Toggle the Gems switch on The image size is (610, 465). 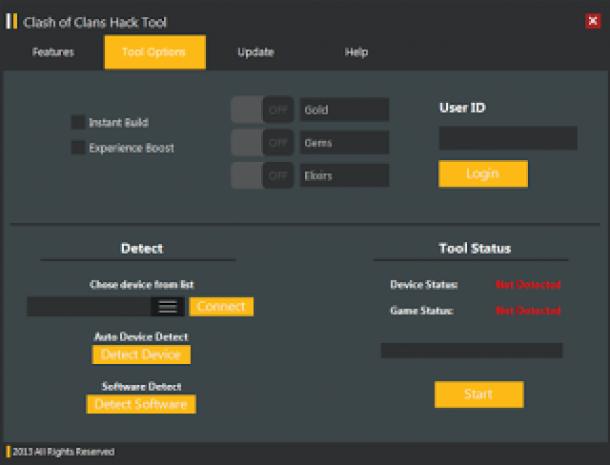click(262, 143)
